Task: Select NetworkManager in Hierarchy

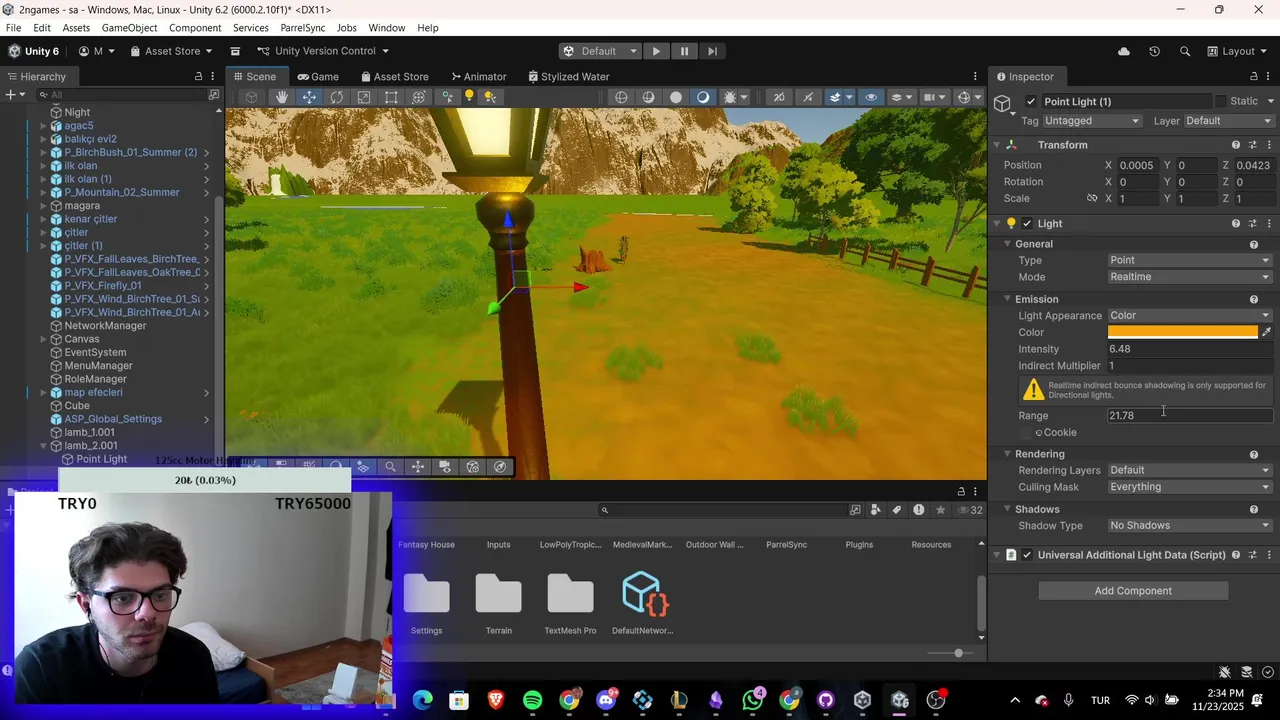Action: point(105,326)
